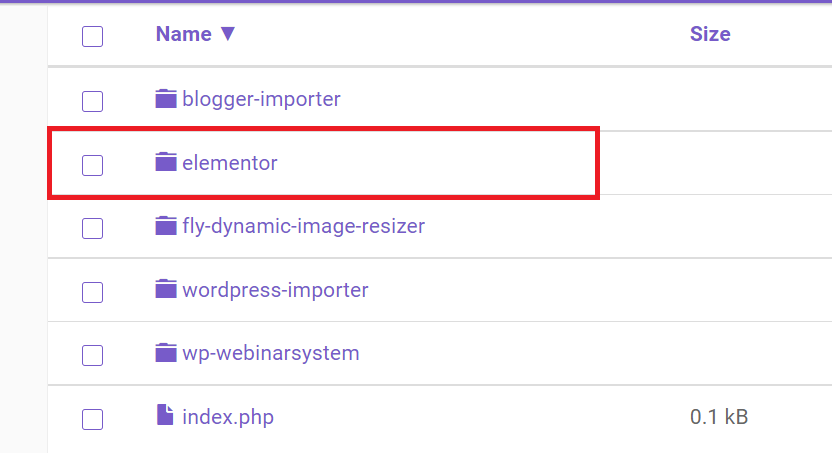Click the wp-webinarsystem folder icon
This screenshot has width=832, height=453.
[x=166, y=352]
